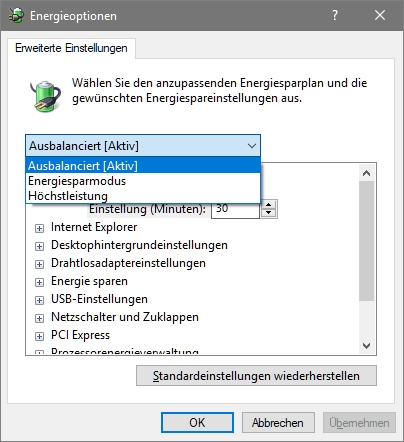Expand Drahtlosadaptereinstellungen plus icon

pyautogui.click(x=39, y=264)
